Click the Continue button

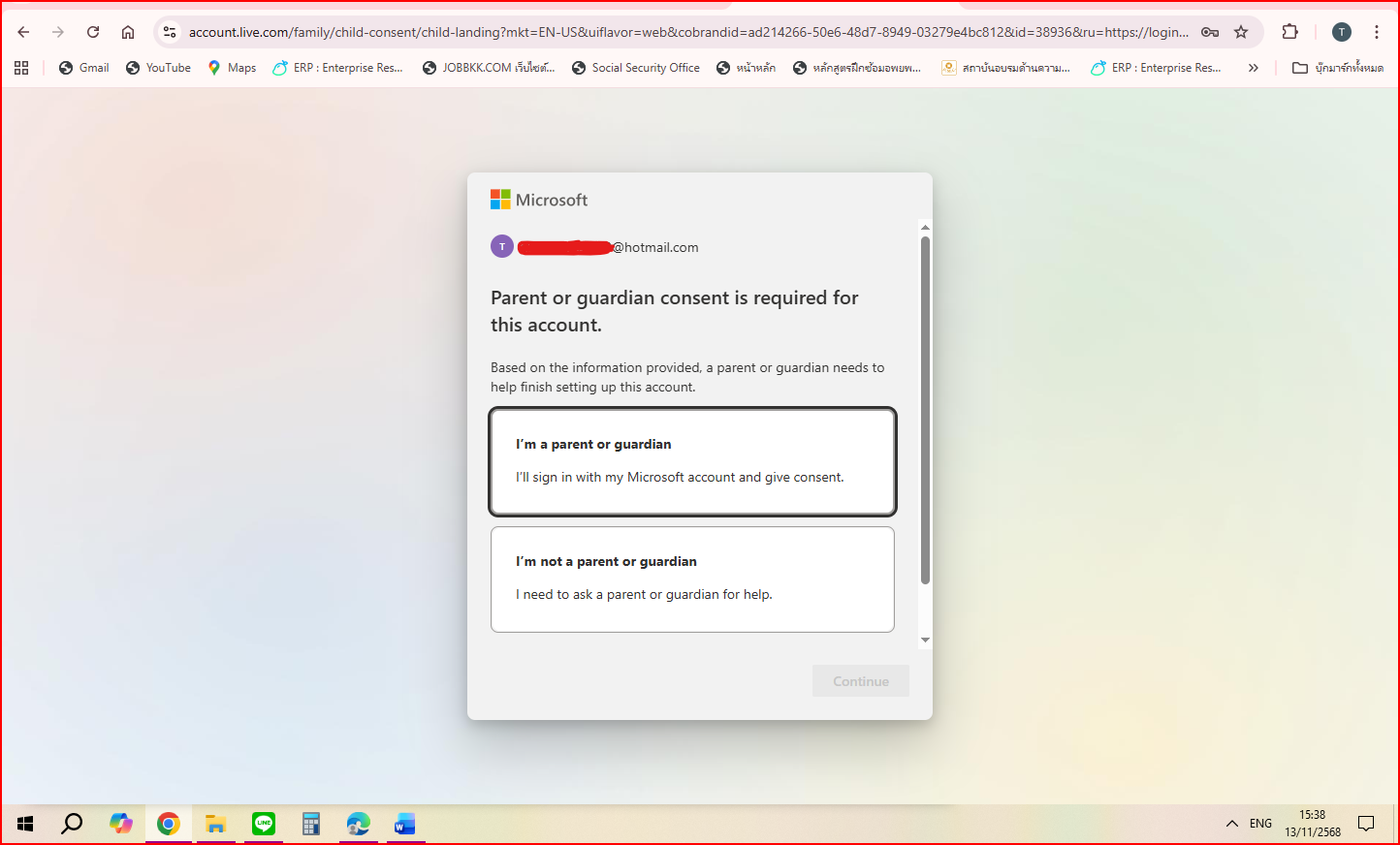861,681
